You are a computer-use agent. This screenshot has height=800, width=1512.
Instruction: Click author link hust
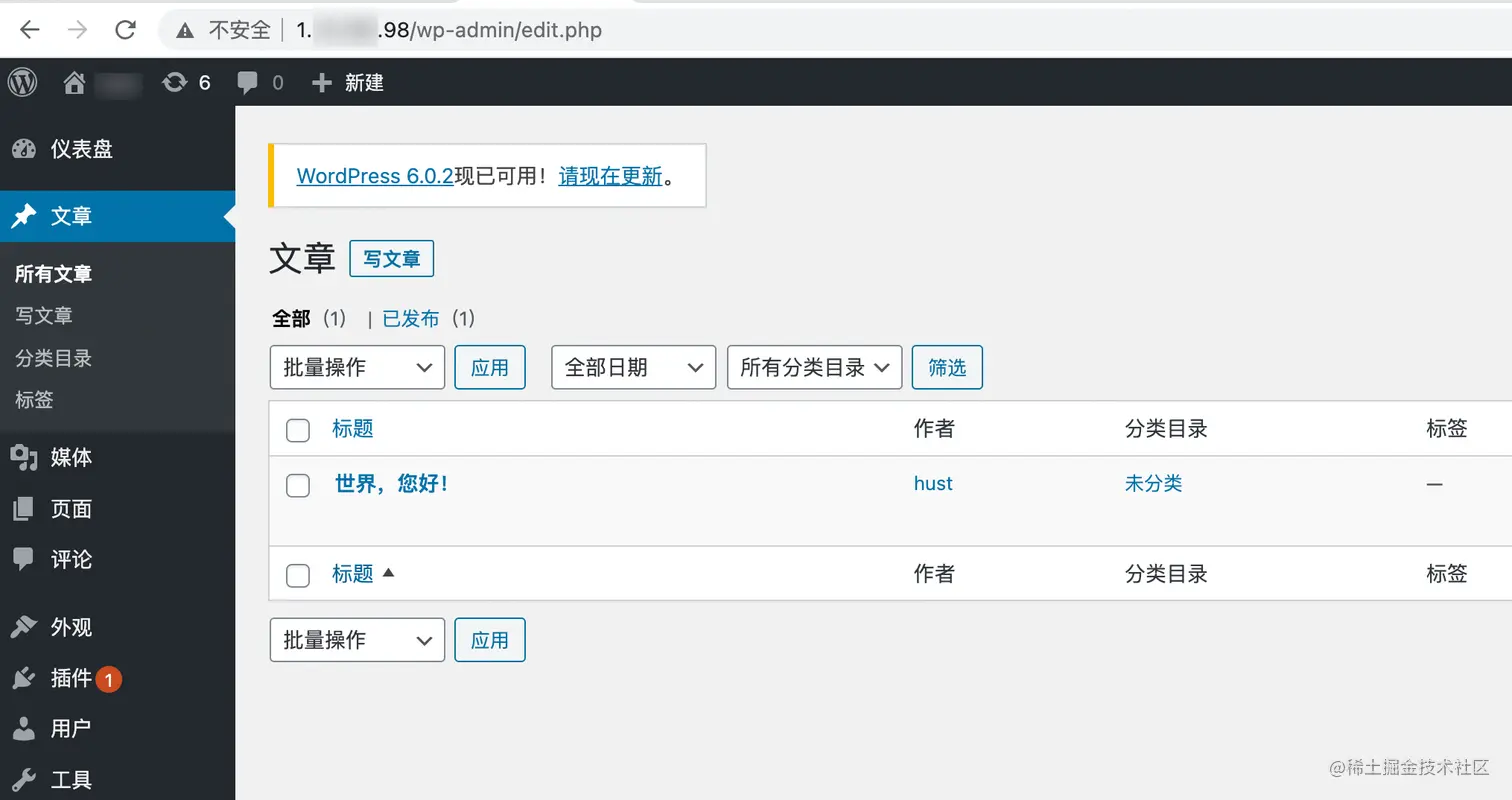[x=933, y=483]
